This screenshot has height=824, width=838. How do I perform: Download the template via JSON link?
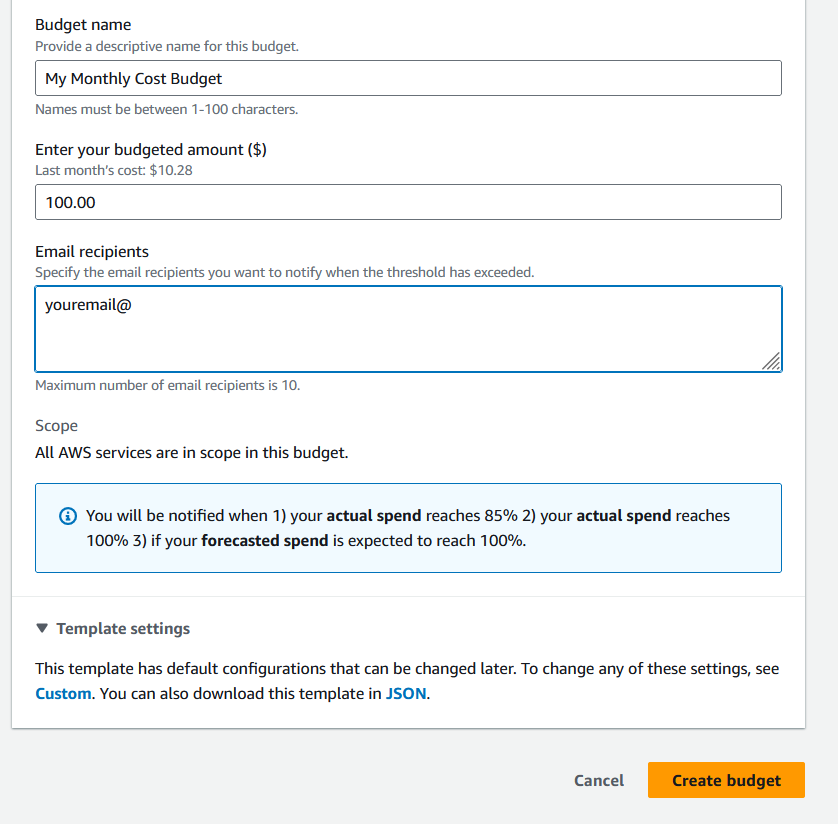point(406,694)
